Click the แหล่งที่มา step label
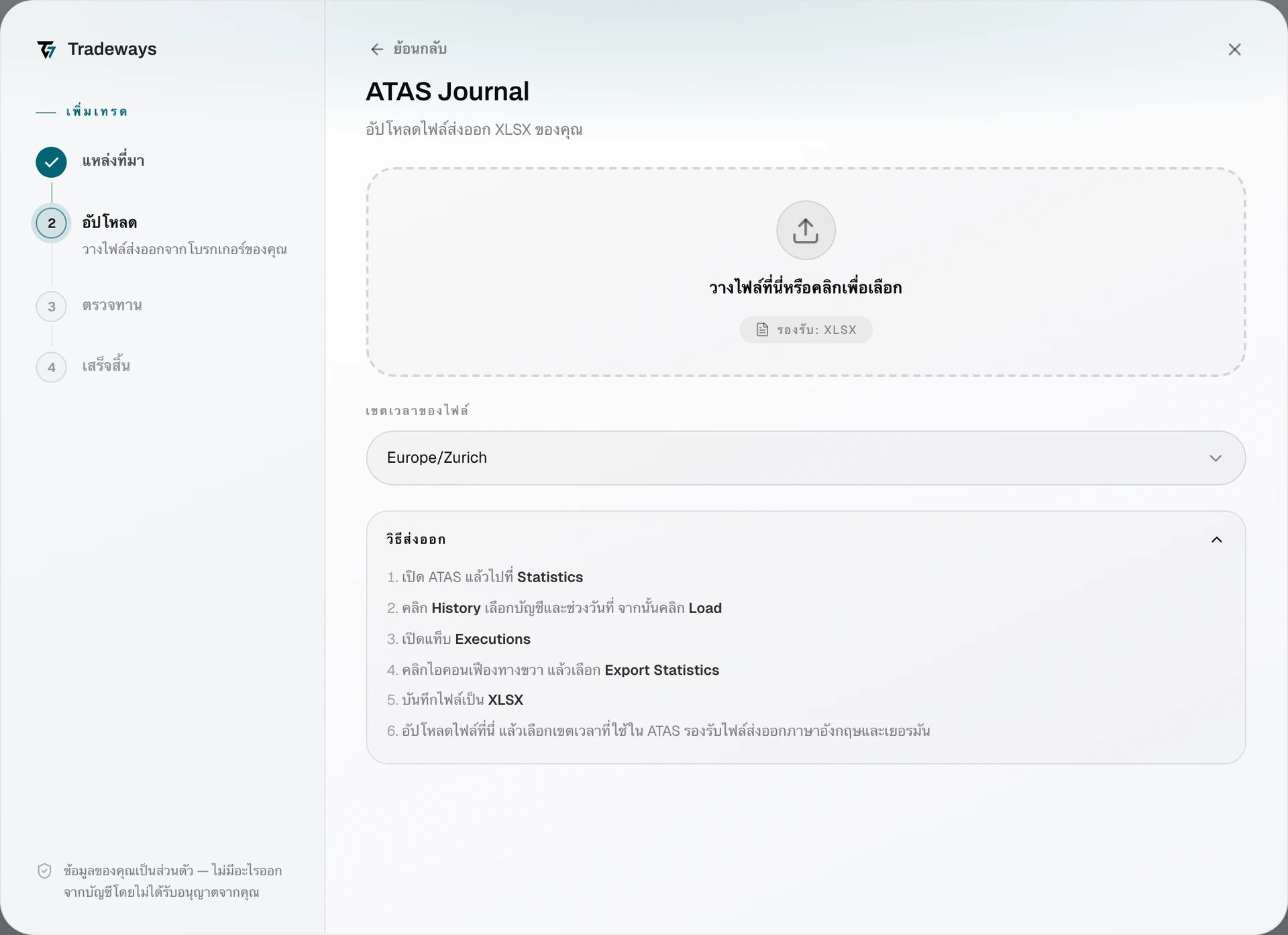Viewport: 1288px width, 935px height. [x=113, y=161]
